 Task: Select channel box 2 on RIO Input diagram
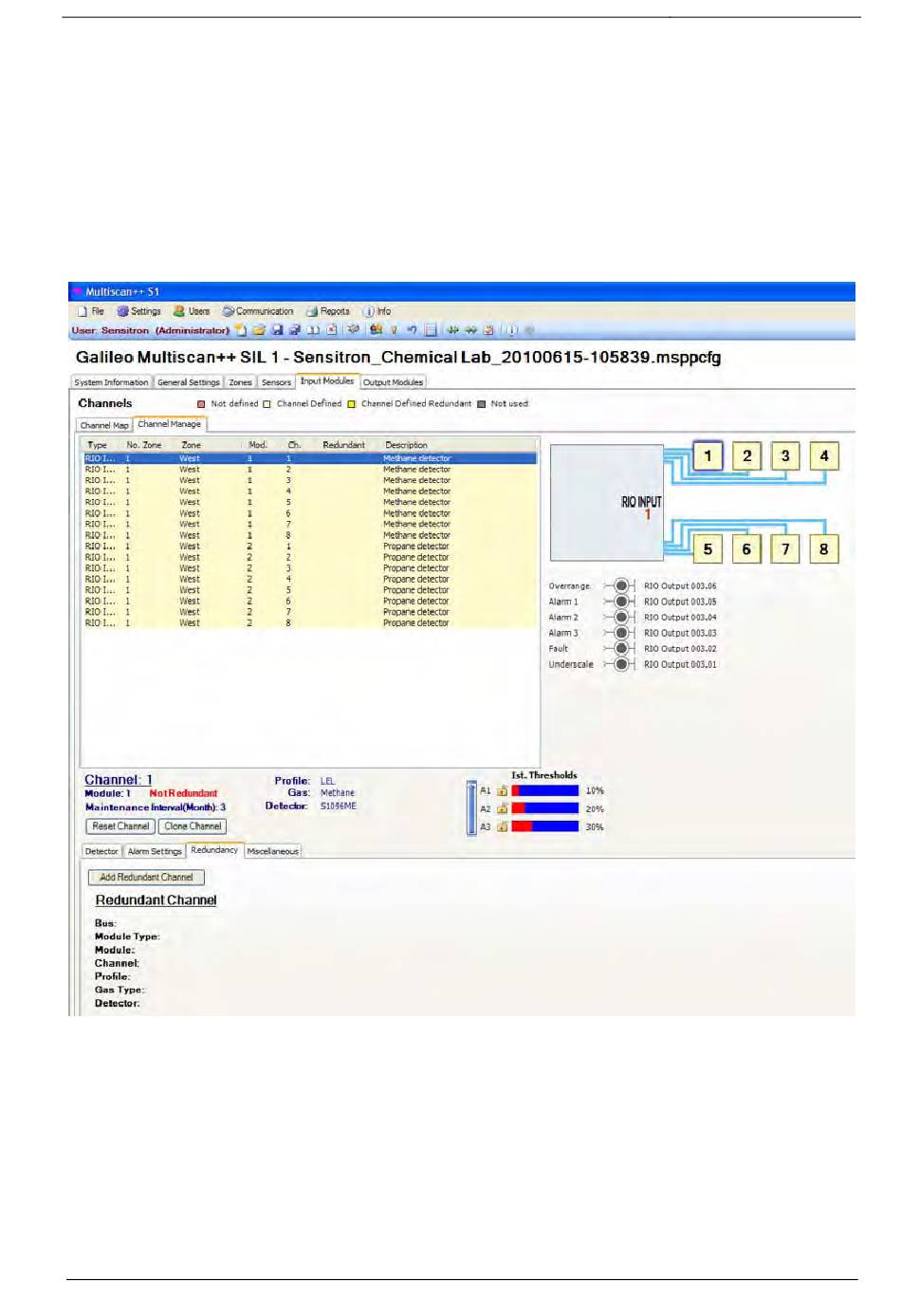pyautogui.click(x=746, y=455)
